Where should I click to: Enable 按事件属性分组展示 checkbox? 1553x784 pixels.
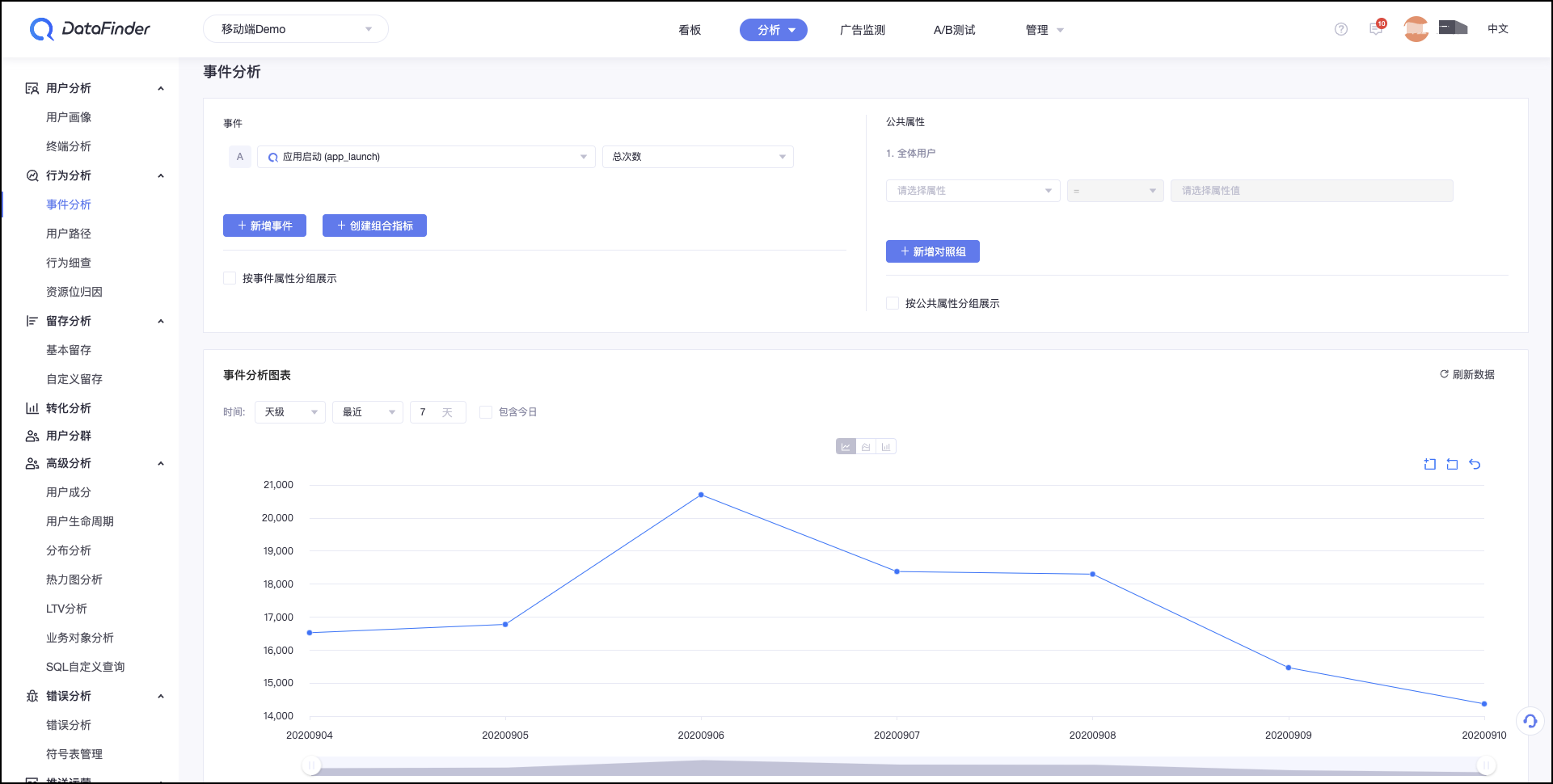[230, 278]
